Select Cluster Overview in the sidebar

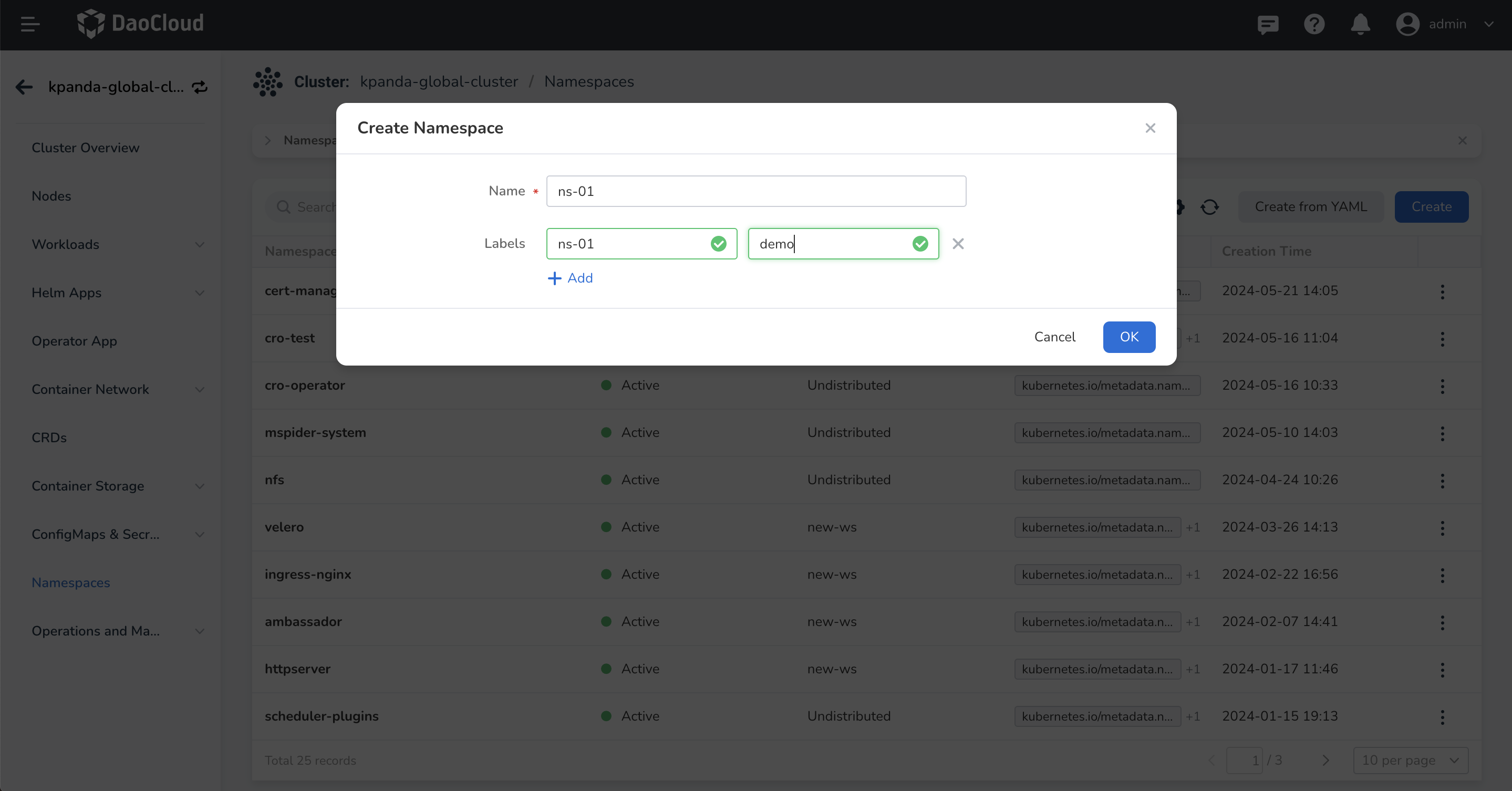86,148
